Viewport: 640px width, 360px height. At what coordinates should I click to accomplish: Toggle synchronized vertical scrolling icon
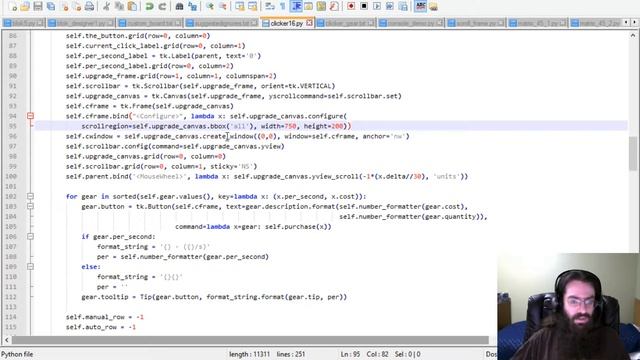(x=240, y=6)
